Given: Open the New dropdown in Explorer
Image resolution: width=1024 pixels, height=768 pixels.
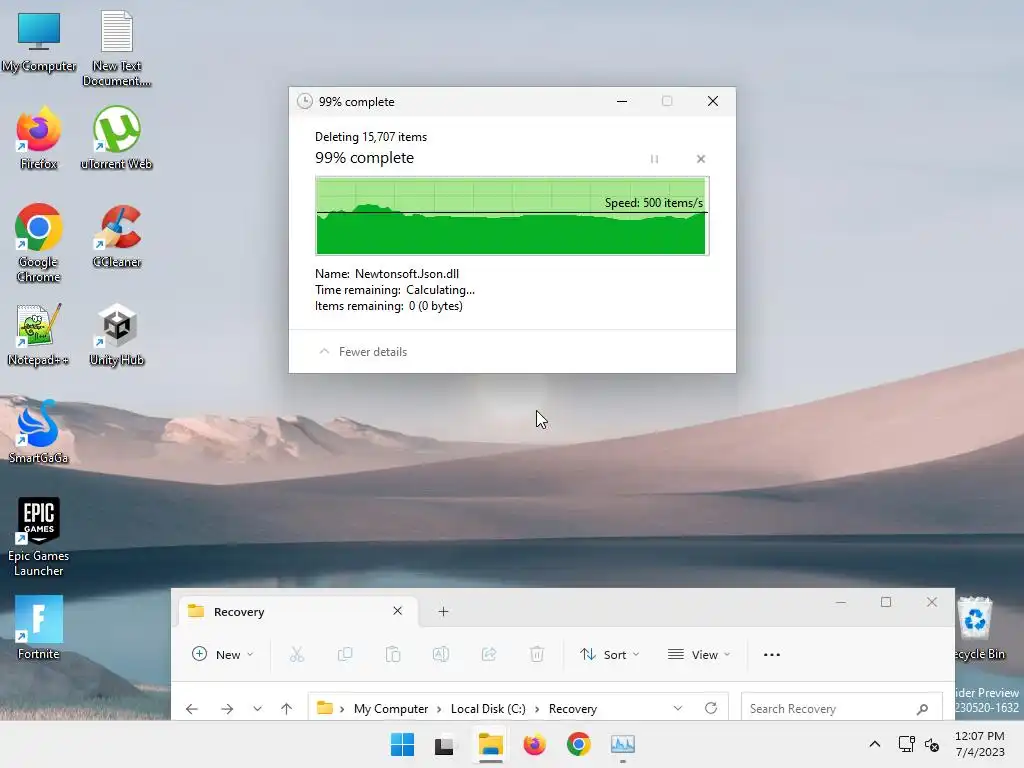Looking at the screenshot, I should coord(223,654).
